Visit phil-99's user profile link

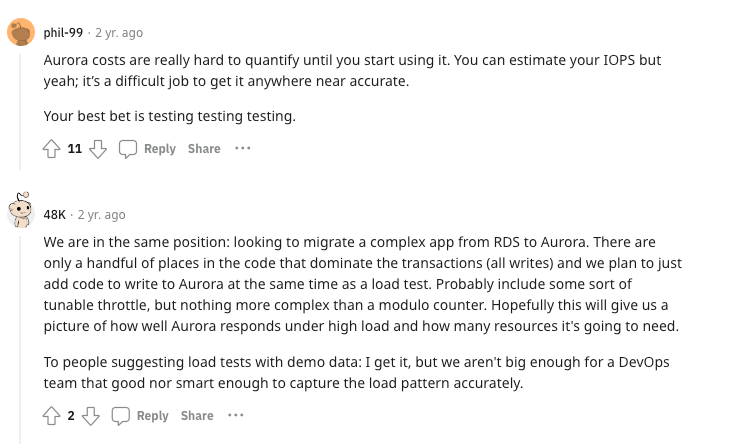click(x=63, y=33)
